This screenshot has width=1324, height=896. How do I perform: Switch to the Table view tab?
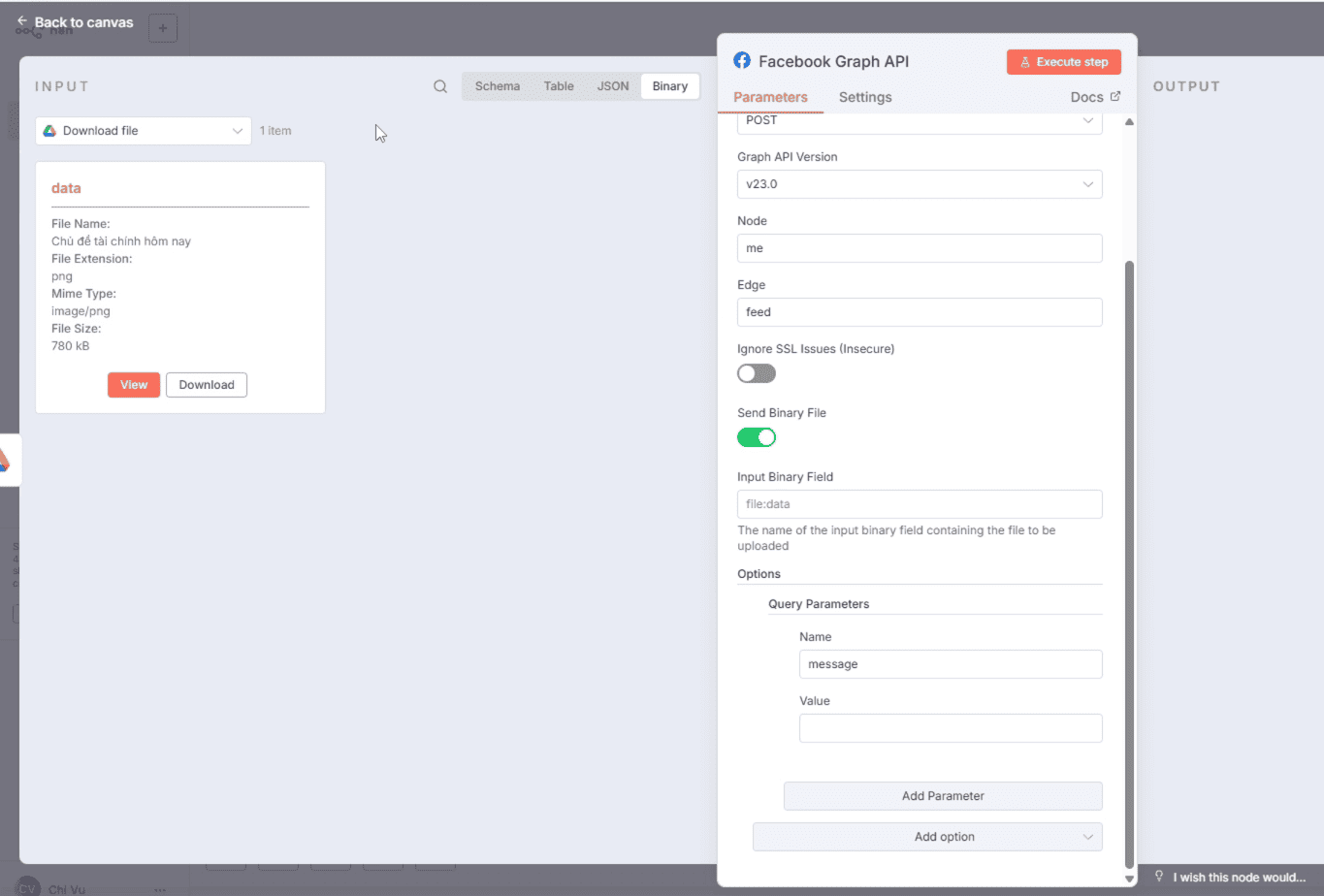tap(559, 86)
